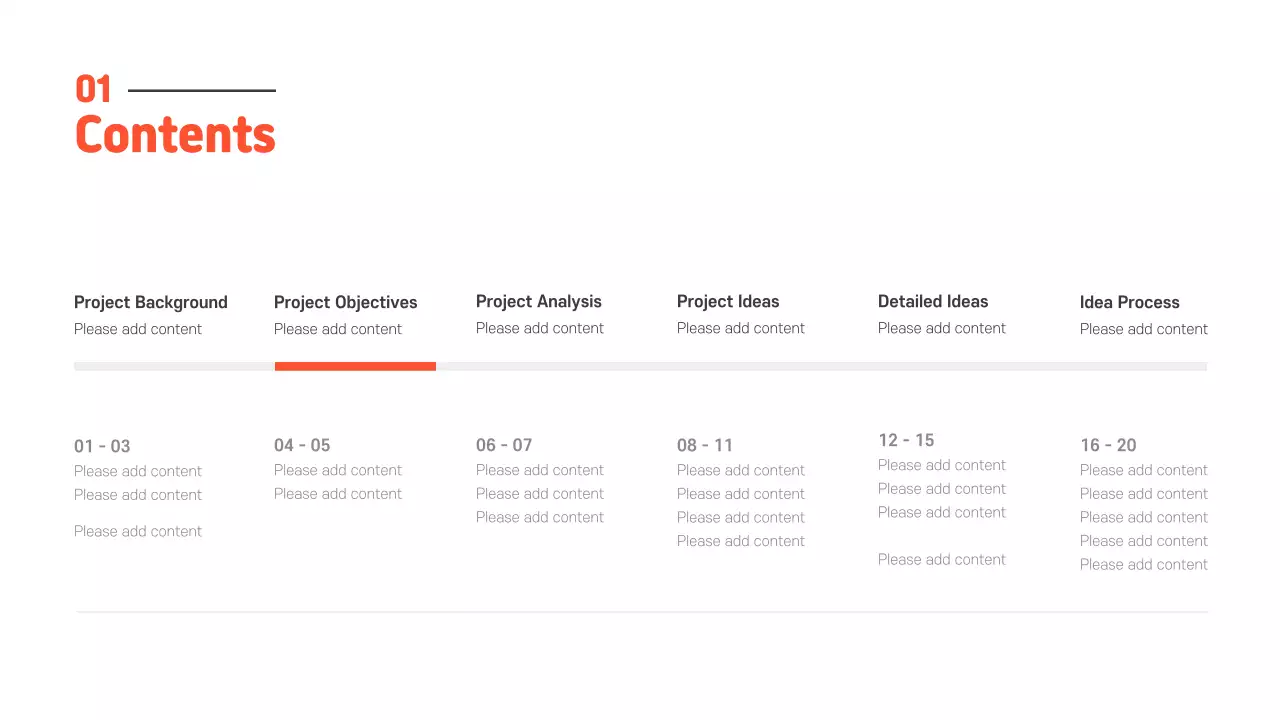Screen dimensions: 1280x720
Task: Click the "01 - 03" page range
Action: (x=102, y=446)
